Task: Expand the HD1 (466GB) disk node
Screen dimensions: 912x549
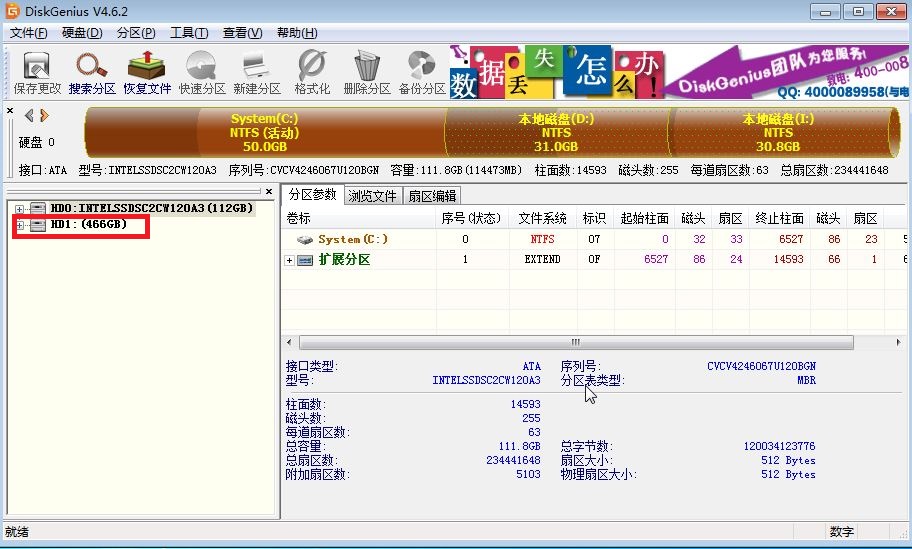Action: pyautogui.click(x=20, y=225)
